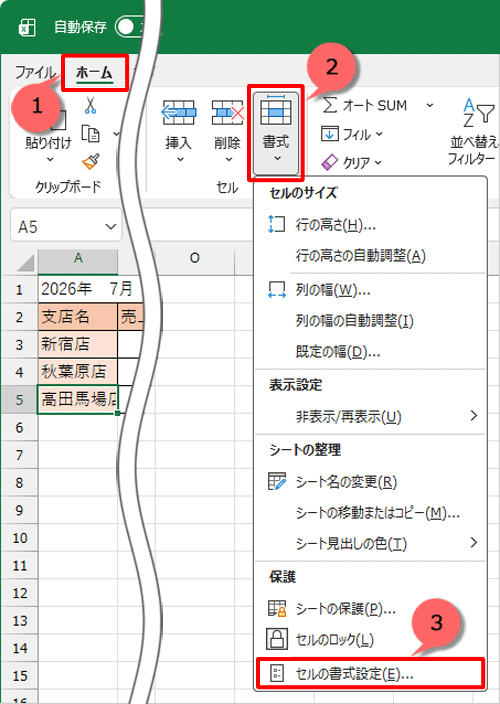Image resolution: width=500 pixels, height=704 pixels.
Task: Switch to the ホーム tab
Action: point(94,72)
